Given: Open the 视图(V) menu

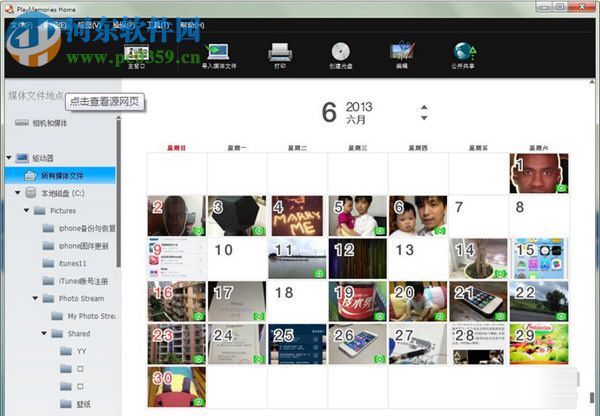Looking at the screenshot, I should coord(89,26).
